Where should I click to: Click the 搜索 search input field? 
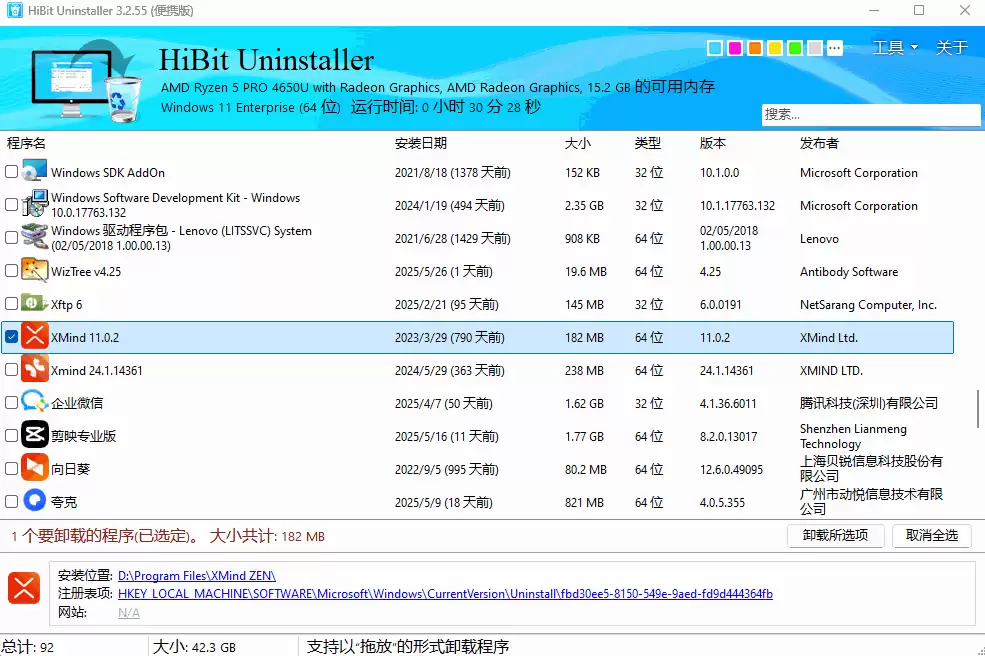pyautogui.click(x=871, y=114)
